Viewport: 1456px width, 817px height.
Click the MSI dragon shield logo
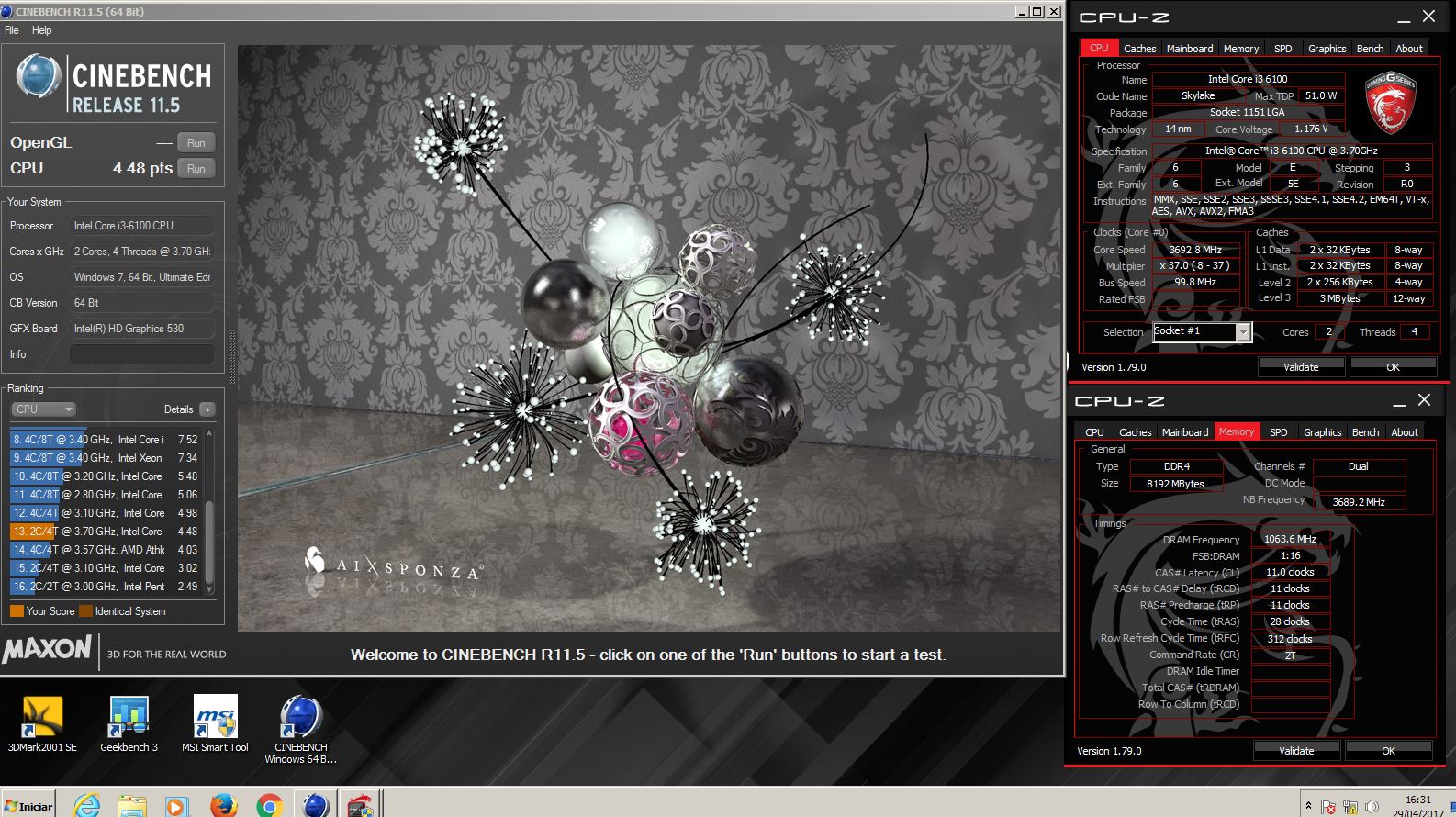click(x=1391, y=102)
